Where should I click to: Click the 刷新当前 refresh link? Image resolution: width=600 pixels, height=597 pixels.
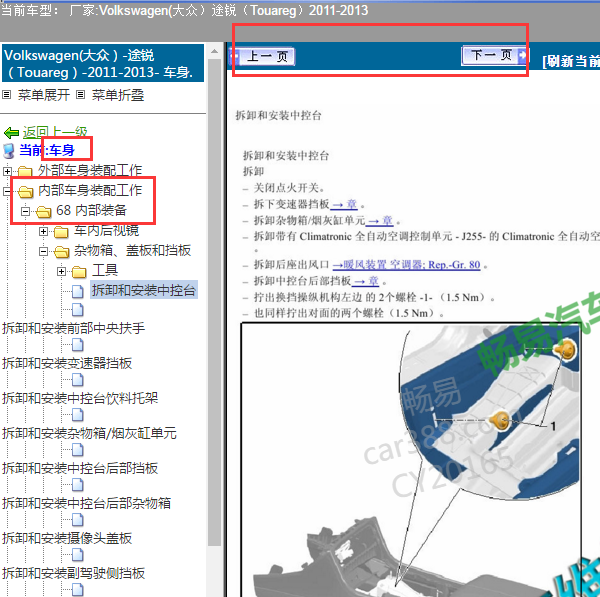coord(571,61)
